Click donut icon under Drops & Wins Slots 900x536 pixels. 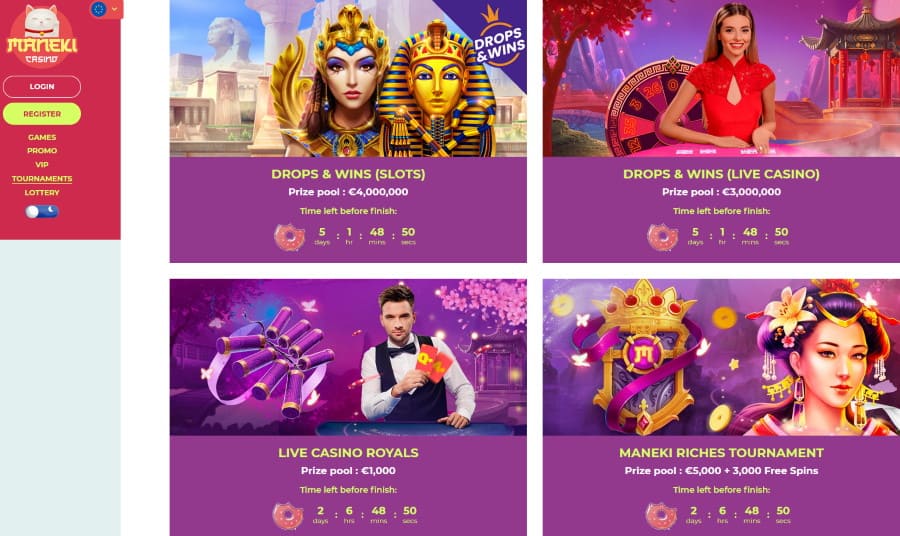click(x=289, y=236)
